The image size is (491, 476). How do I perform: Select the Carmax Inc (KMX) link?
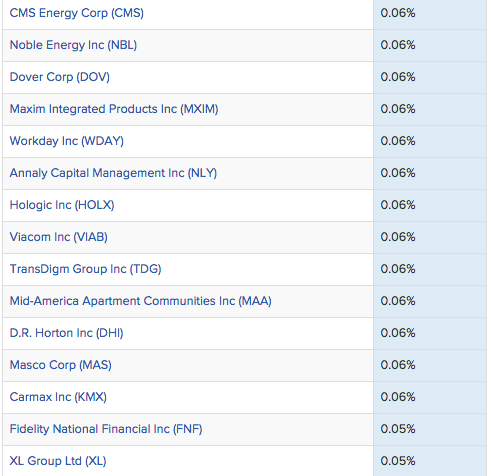click(58, 397)
